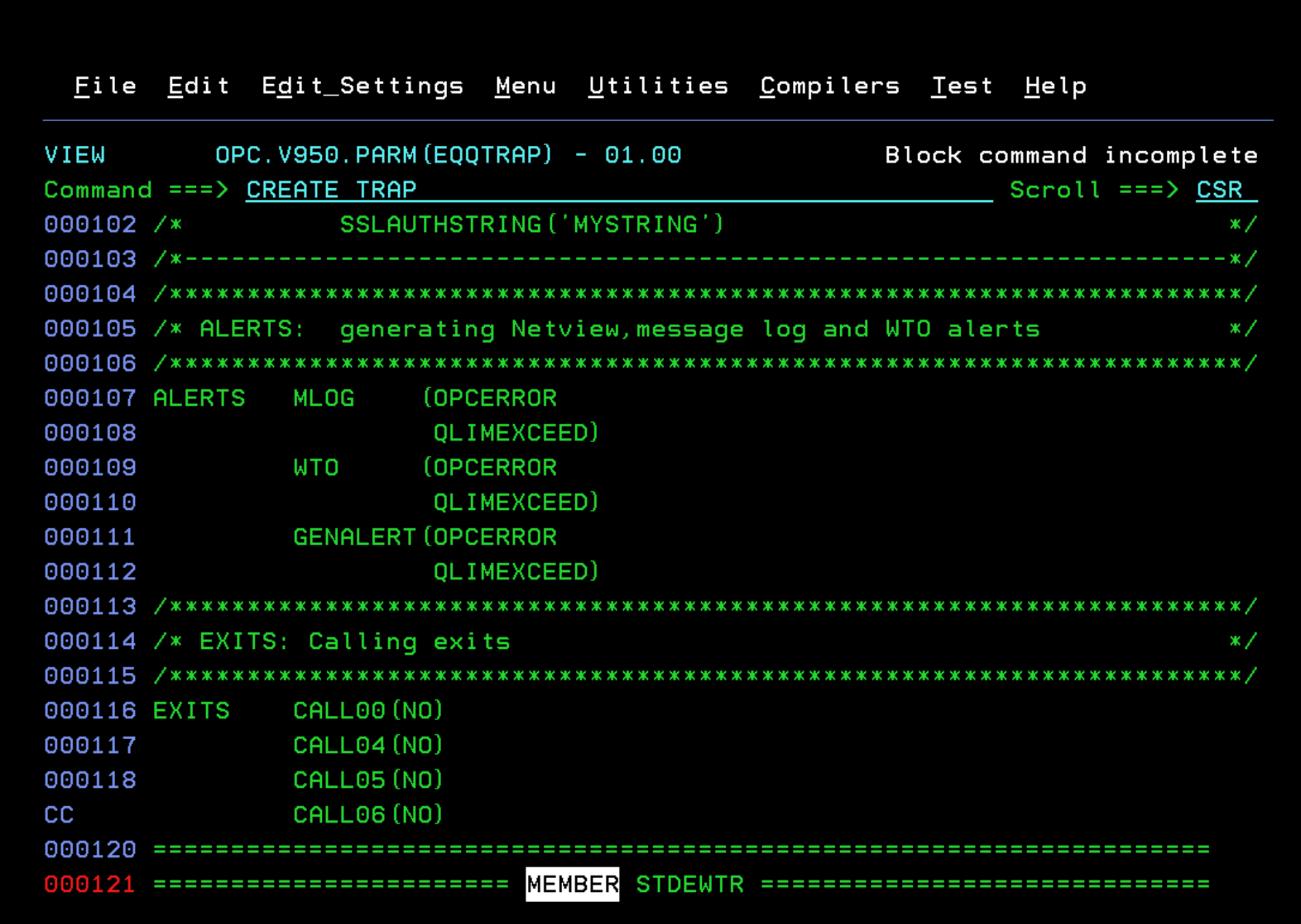Click the highlighted MEMBER label at bottom

pyautogui.click(x=572, y=884)
